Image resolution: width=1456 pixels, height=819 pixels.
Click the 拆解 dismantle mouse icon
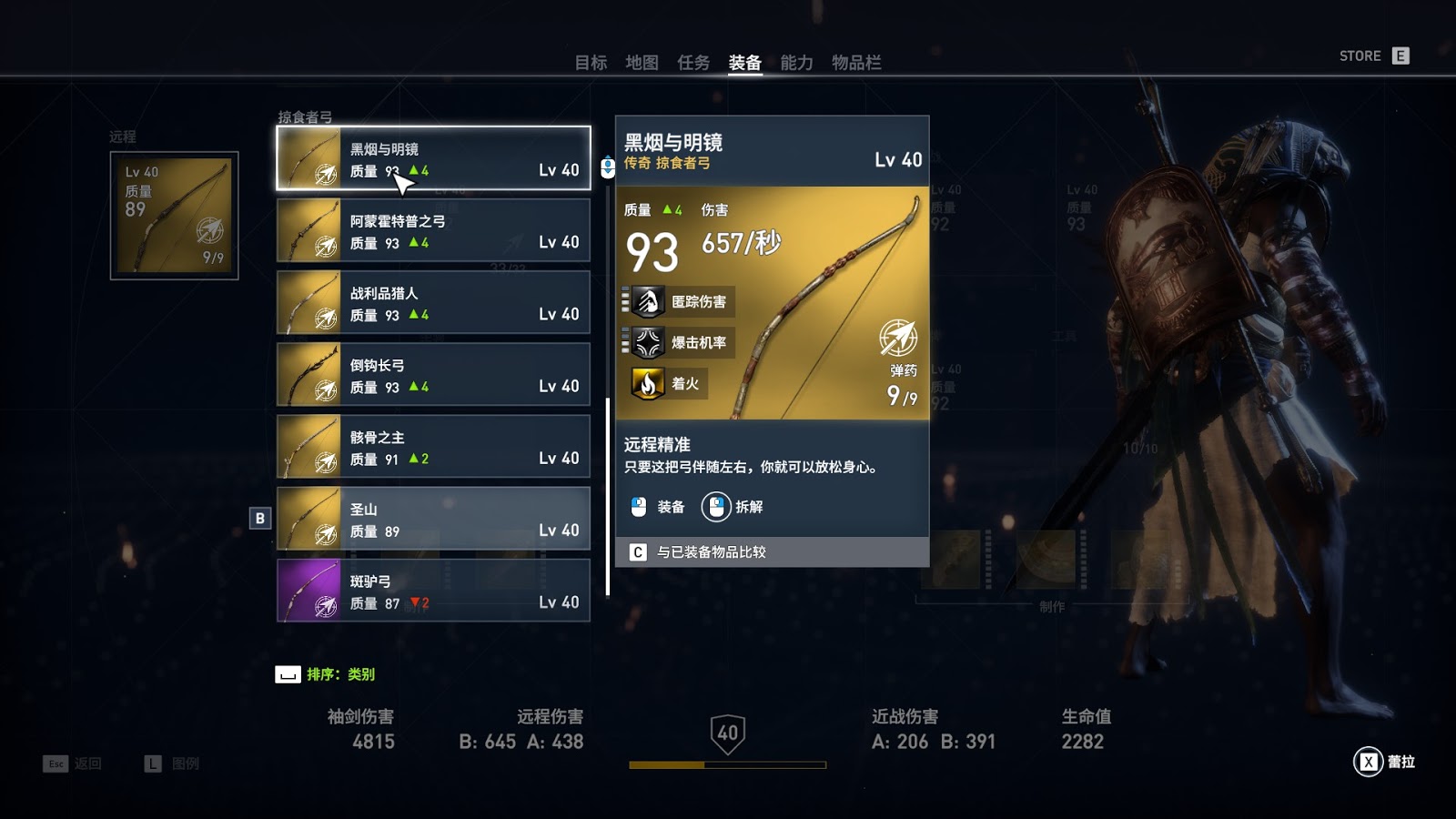716,507
